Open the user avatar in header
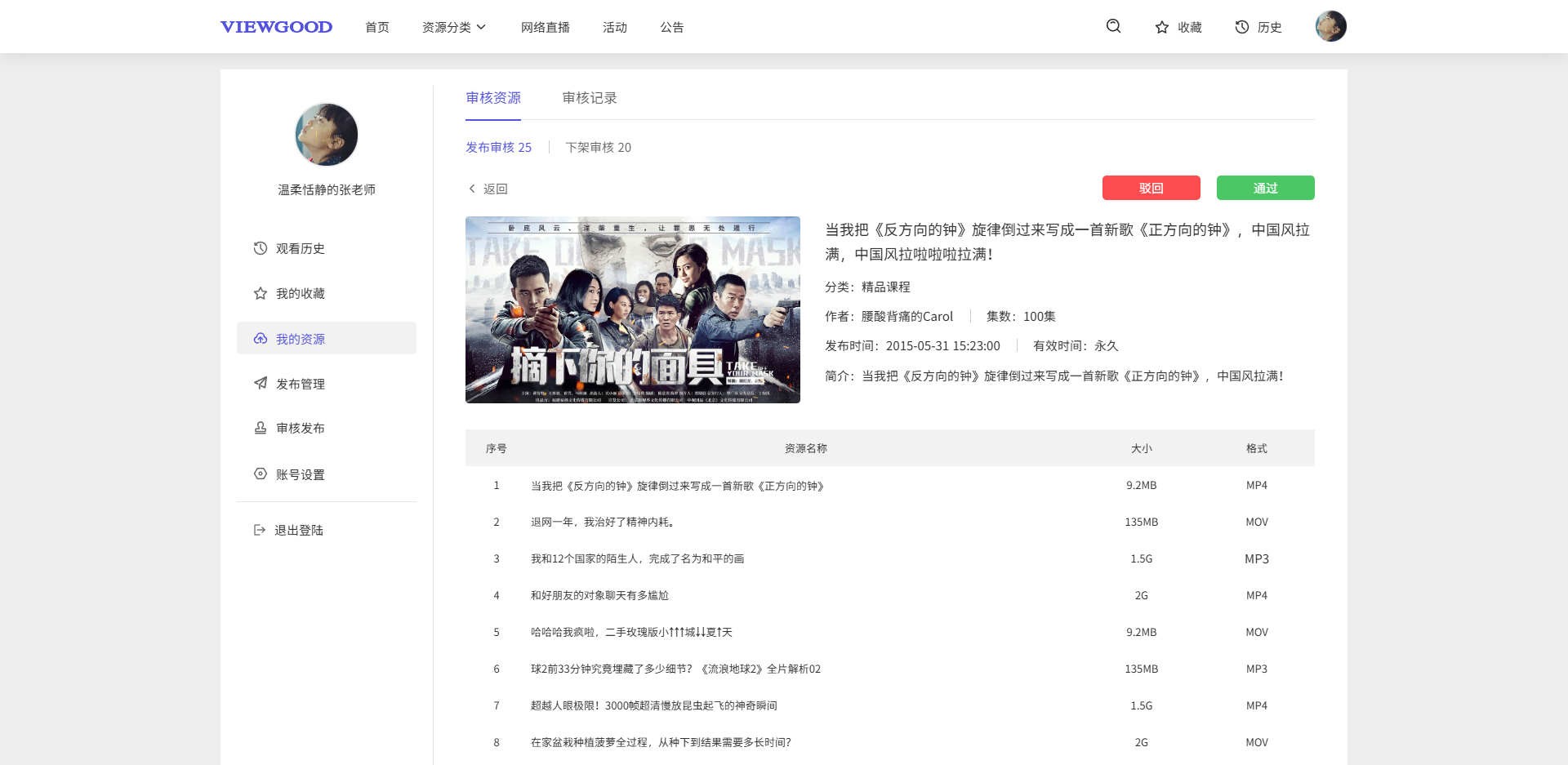This screenshot has width=1568, height=765. (1330, 26)
